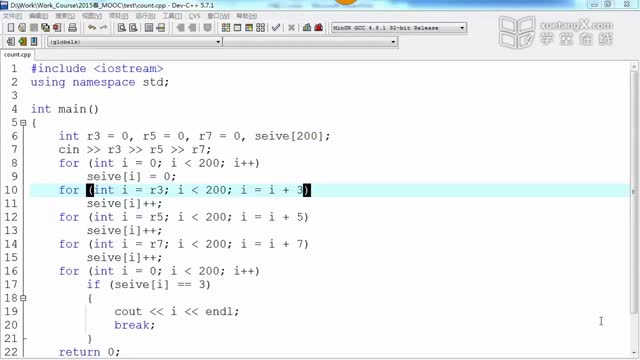Click the New file toolbar icon
Viewport: 640px width, 360px height.
pos(11,28)
